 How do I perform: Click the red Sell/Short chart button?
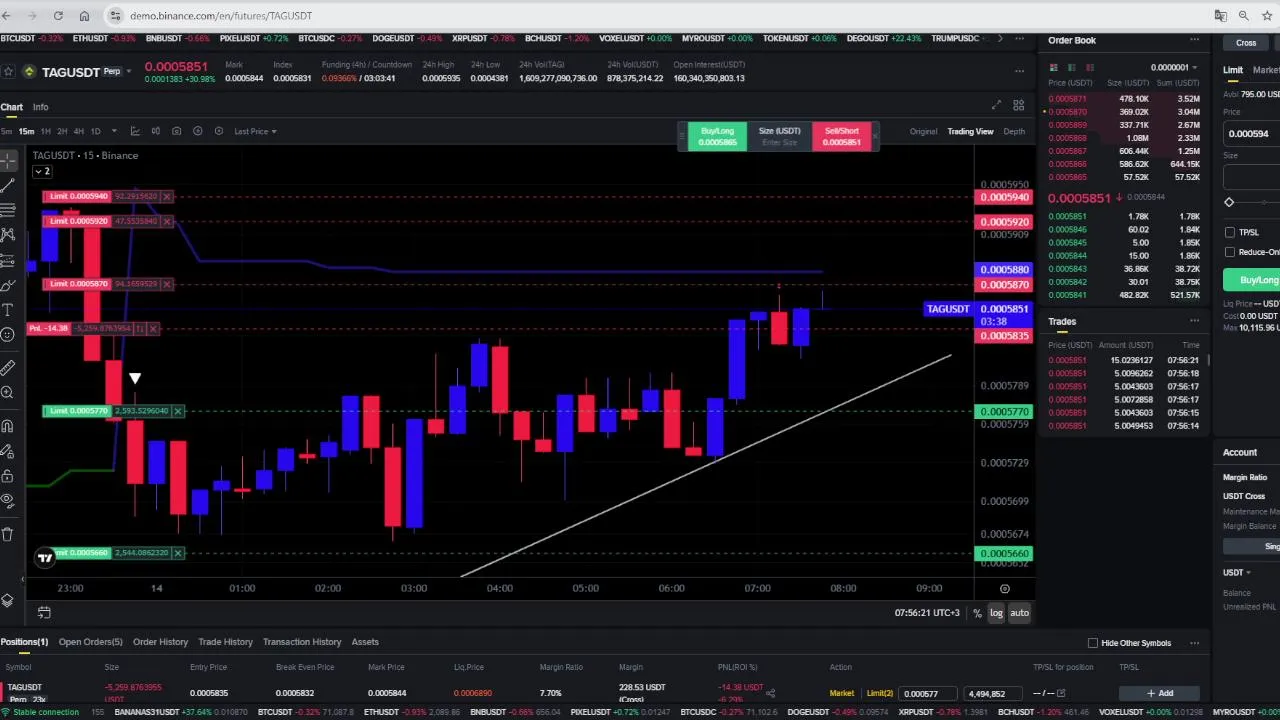click(x=842, y=136)
